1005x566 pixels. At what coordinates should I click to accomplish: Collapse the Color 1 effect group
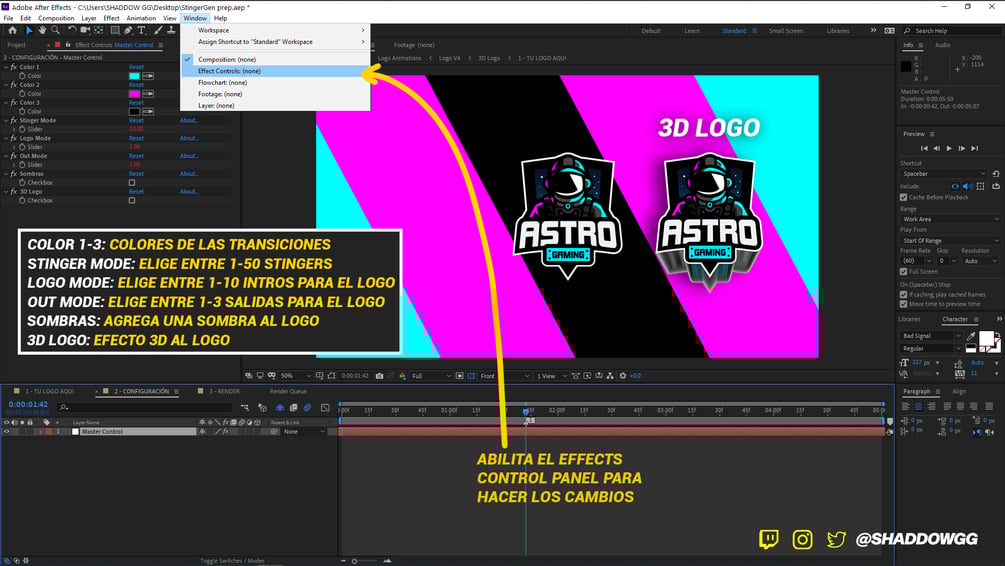coord(6,67)
